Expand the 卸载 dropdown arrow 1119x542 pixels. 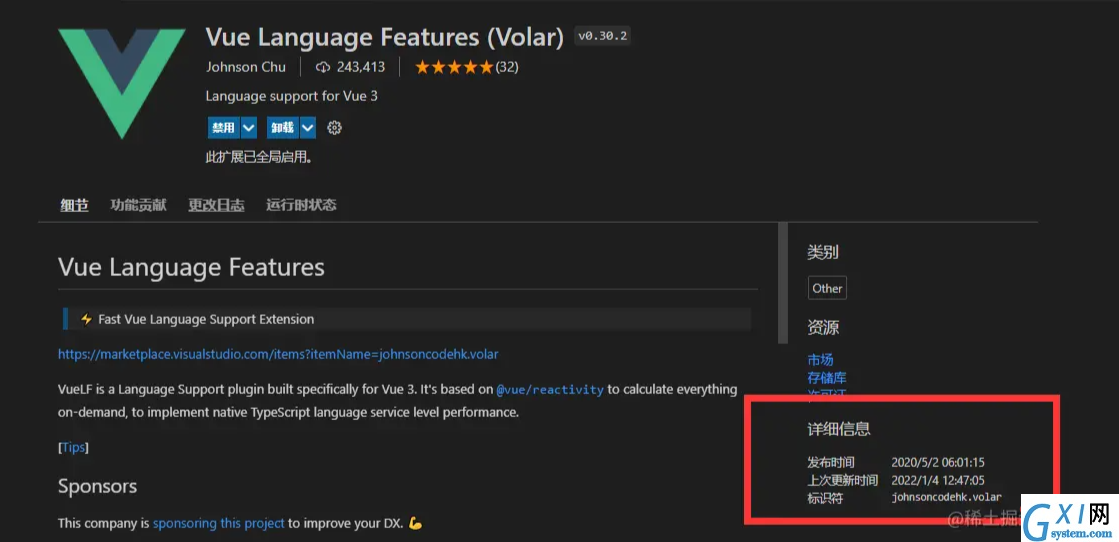point(308,128)
